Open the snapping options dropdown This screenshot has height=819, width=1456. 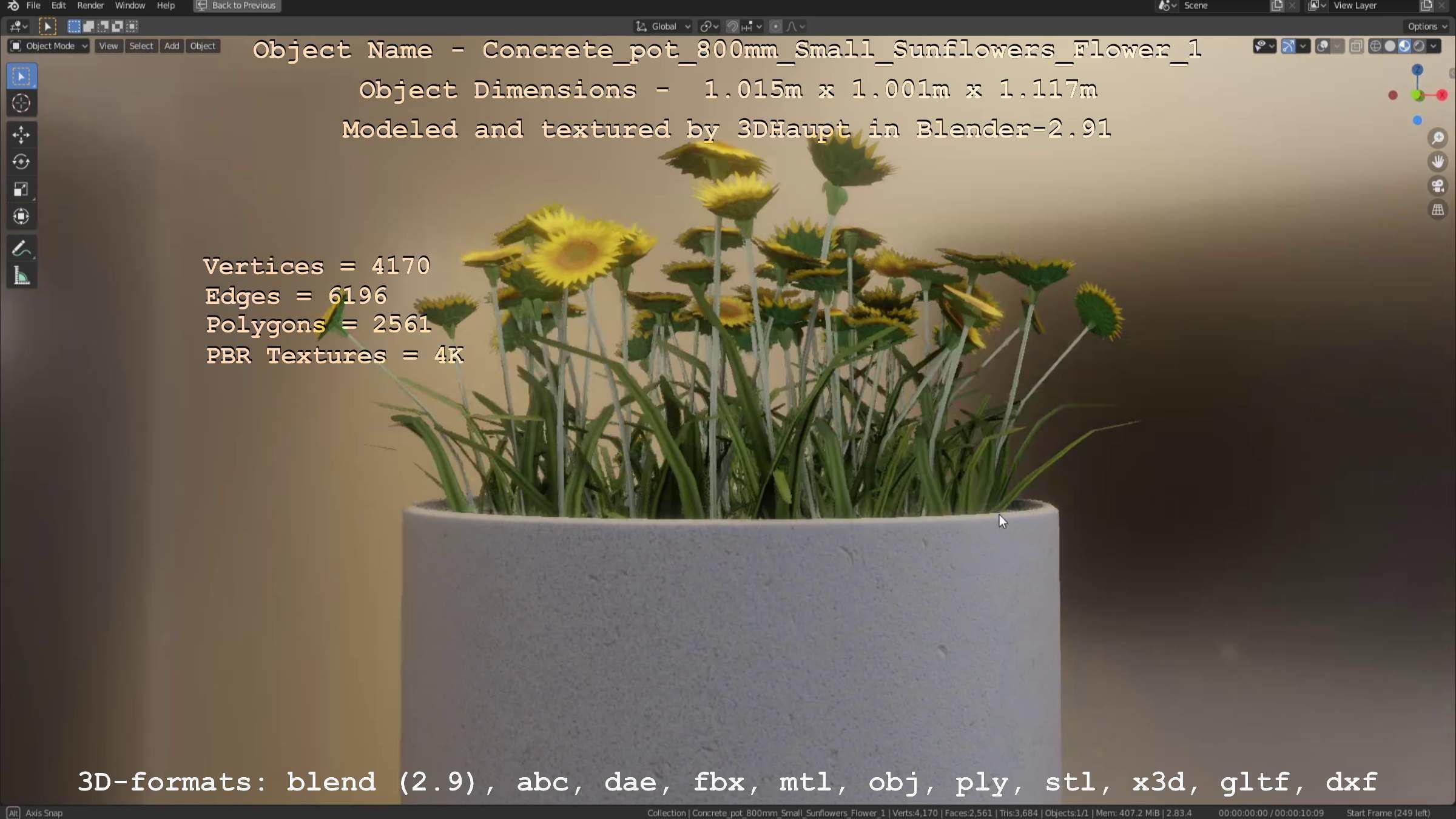pos(752,26)
